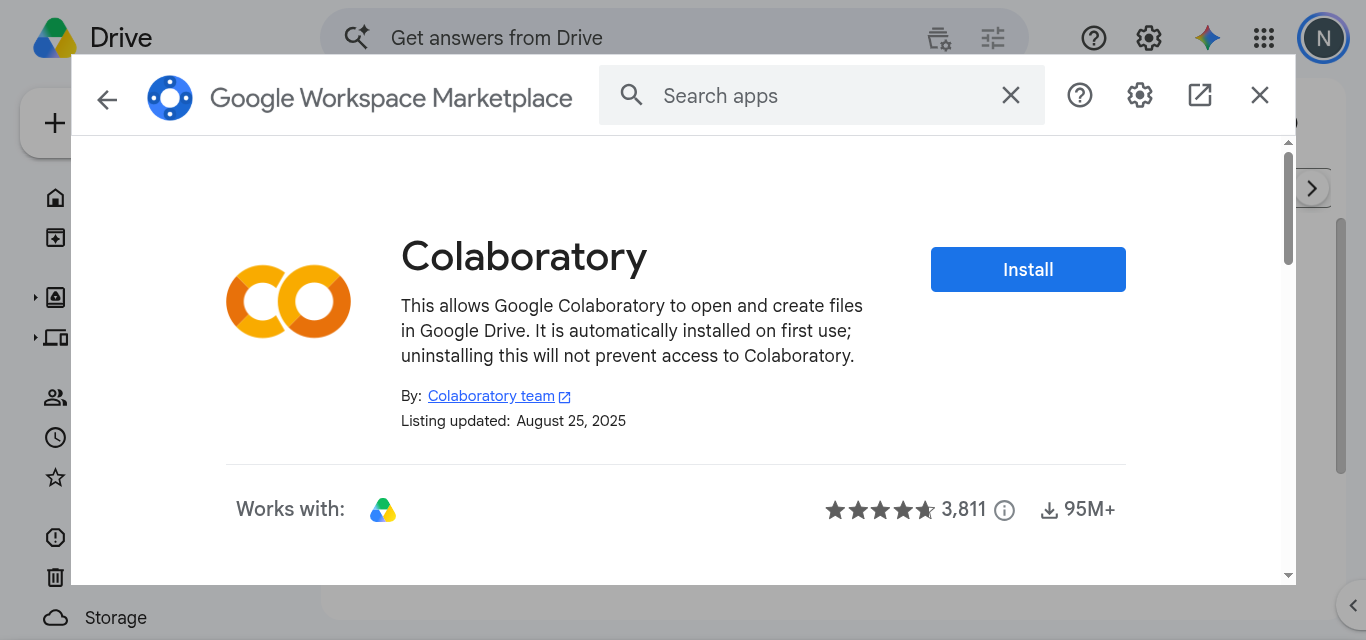The image size is (1366, 640).
Task: Open the Colaboratory team developer link
Action: (x=499, y=396)
